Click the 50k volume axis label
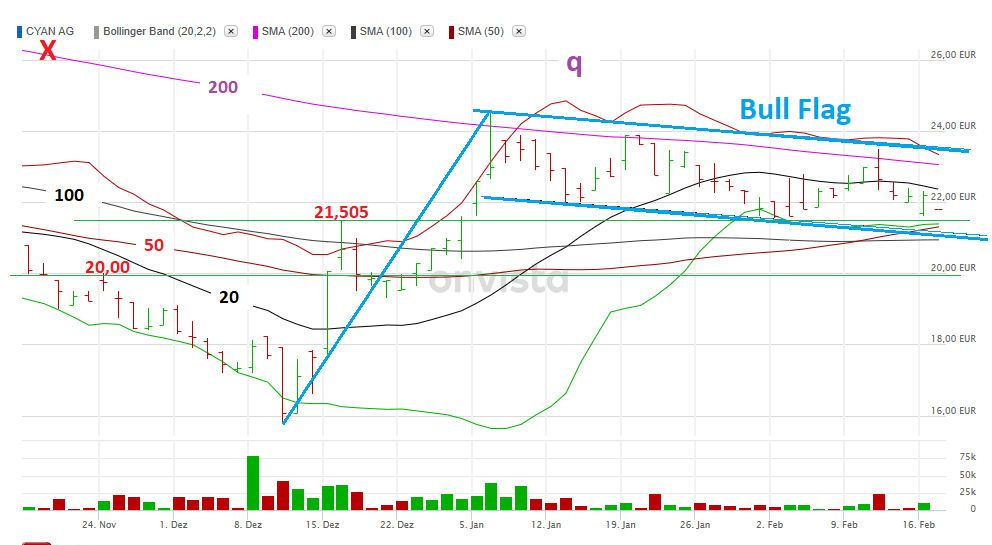Screen dimensions: 992x545 [x=968, y=474]
